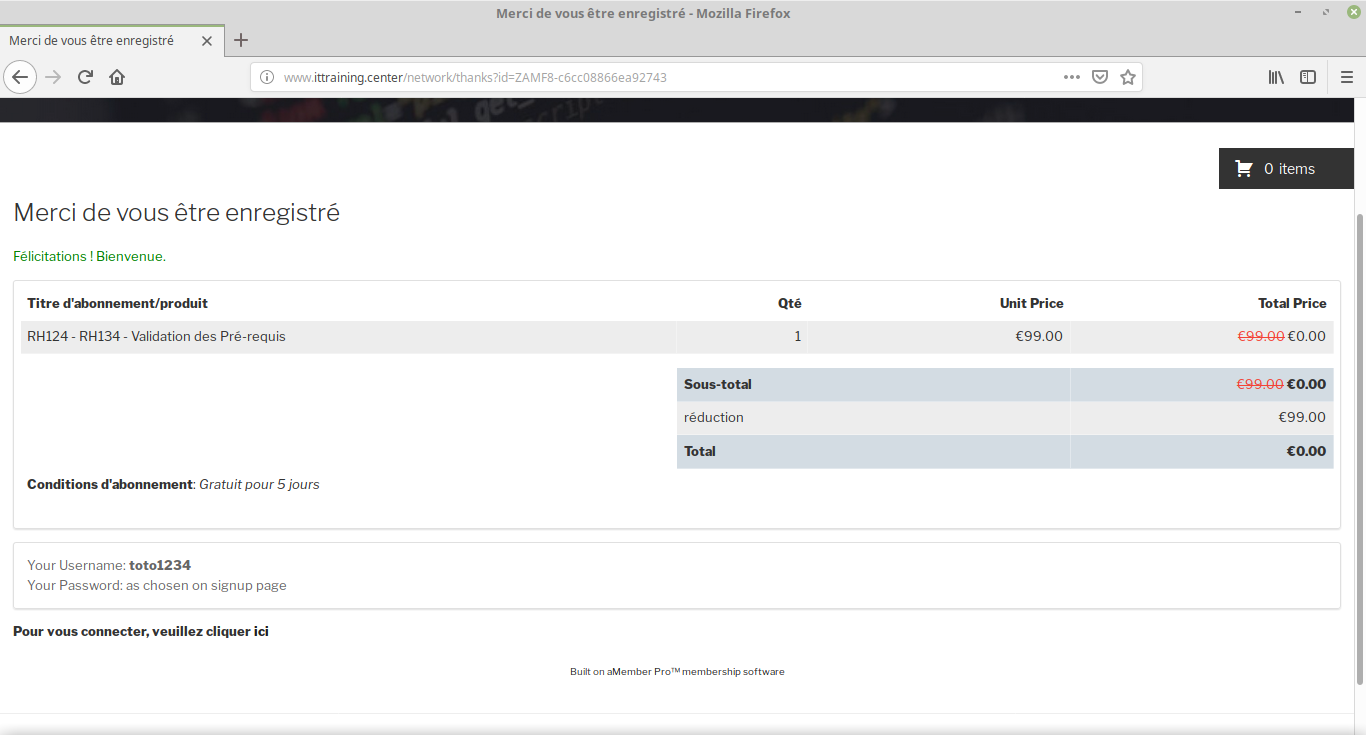Open the Firefox hamburger menu
Viewport: 1366px width, 735px height.
[x=1346, y=77]
